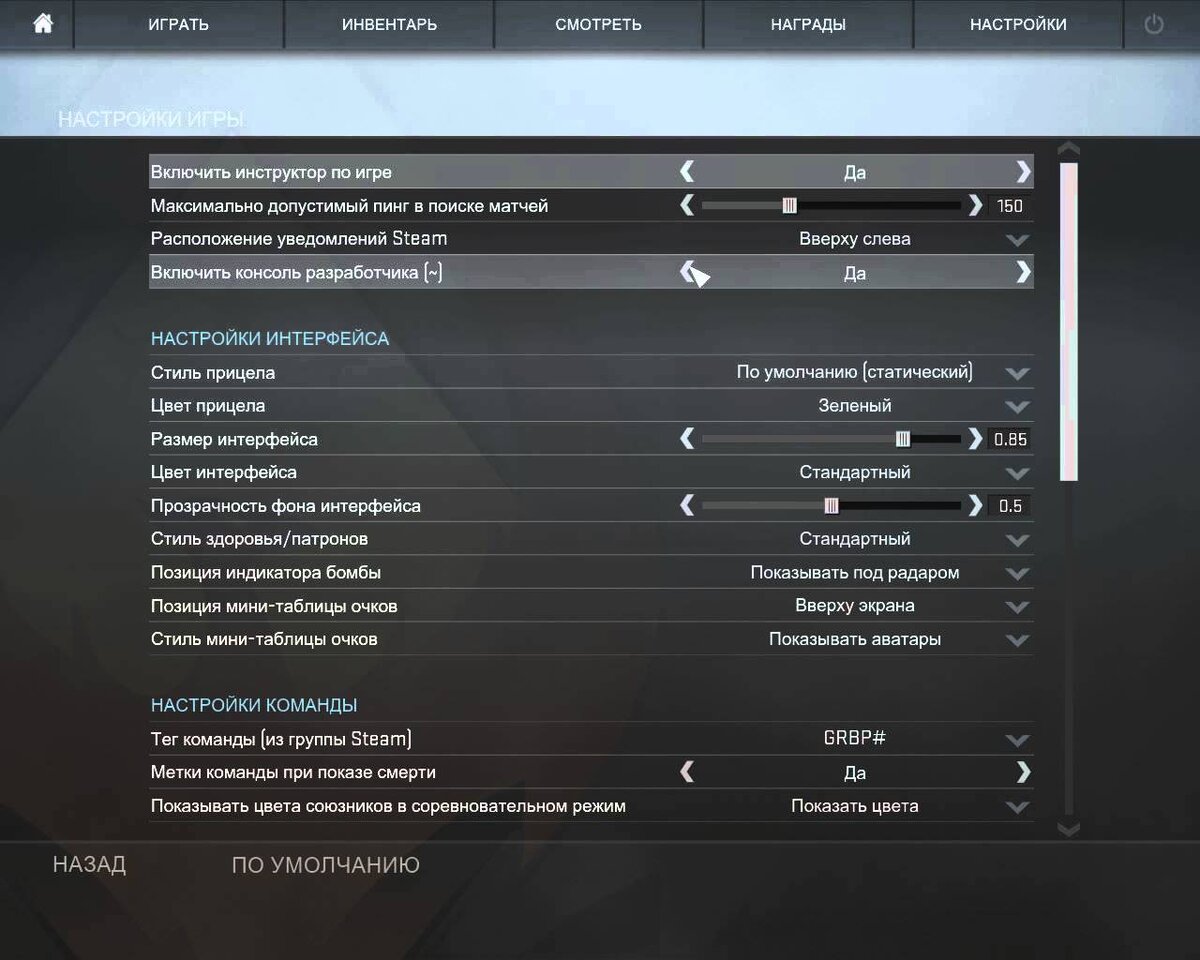Click the По умолчанию (статический) value
Image resolution: width=1200 pixels, height=960 pixels.
tap(855, 372)
